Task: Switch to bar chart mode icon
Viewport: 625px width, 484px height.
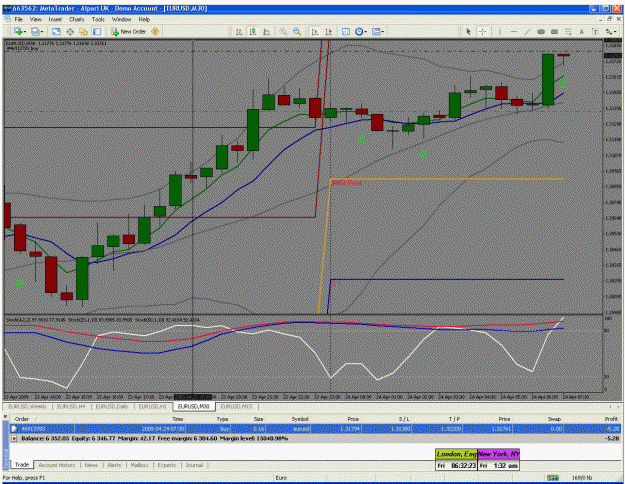Action: point(239,31)
